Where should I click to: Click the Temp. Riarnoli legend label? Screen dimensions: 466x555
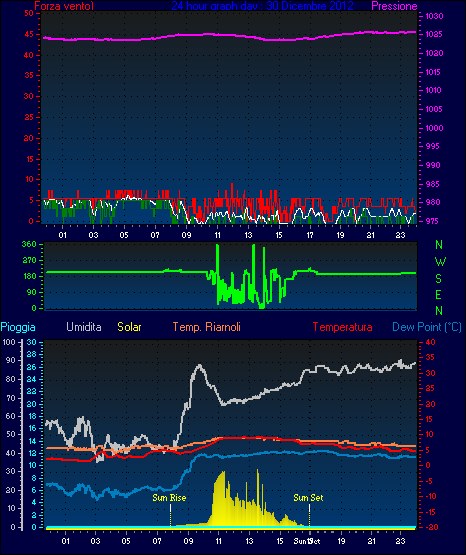pos(207,327)
